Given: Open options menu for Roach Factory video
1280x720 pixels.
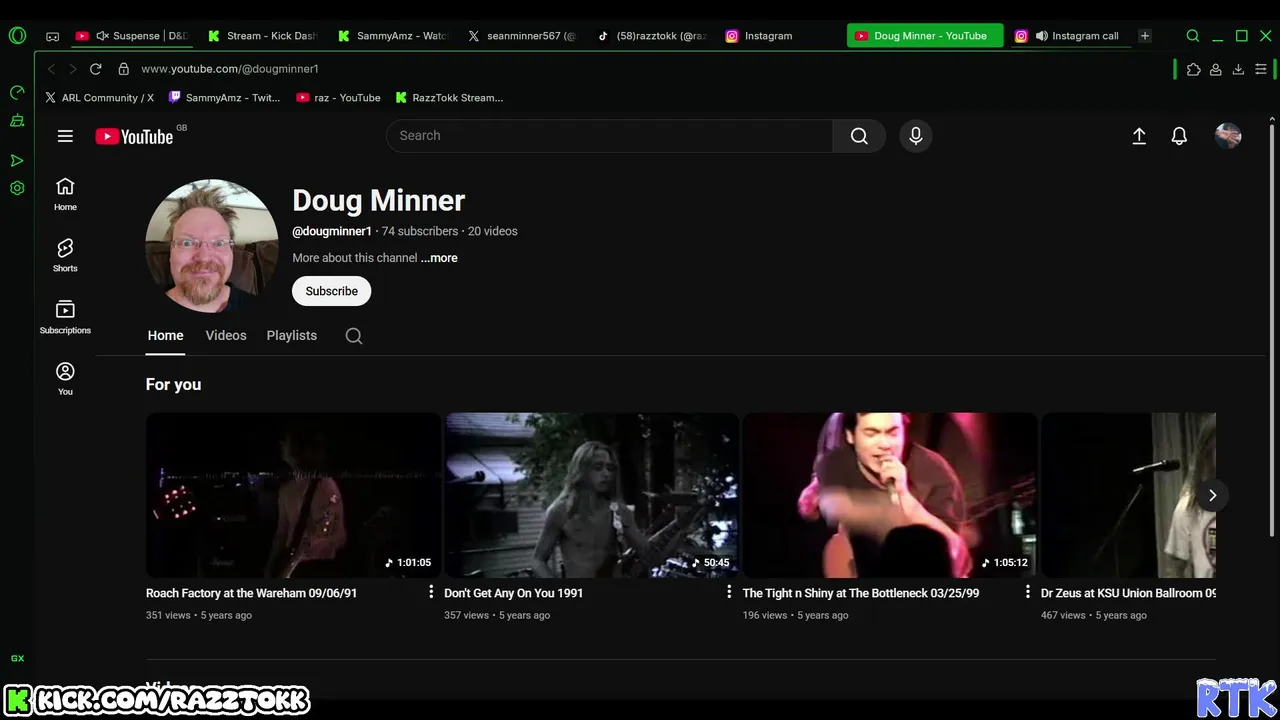Looking at the screenshot, I should click(431, 593).
